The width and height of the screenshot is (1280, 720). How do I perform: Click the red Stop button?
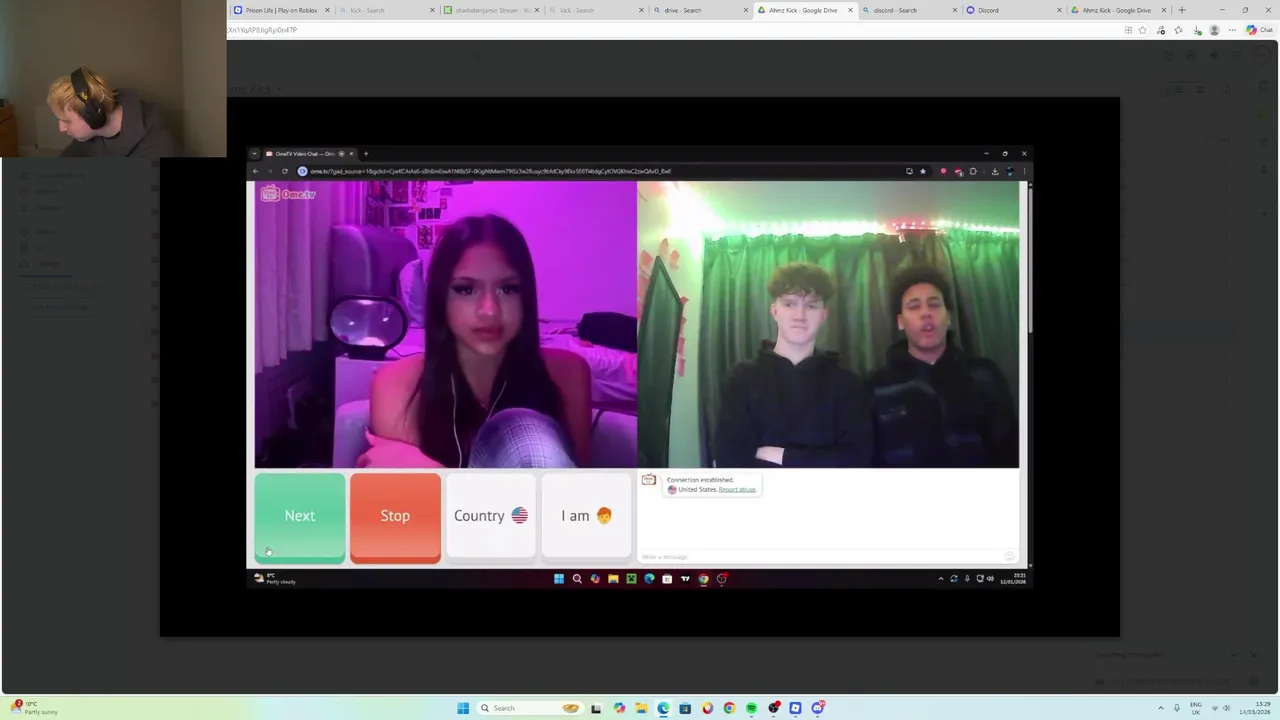[395, 518]
